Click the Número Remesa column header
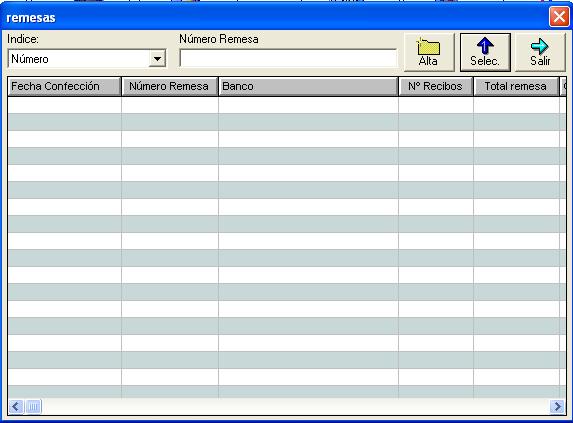The image size is (573, 423). coord(170,87)
